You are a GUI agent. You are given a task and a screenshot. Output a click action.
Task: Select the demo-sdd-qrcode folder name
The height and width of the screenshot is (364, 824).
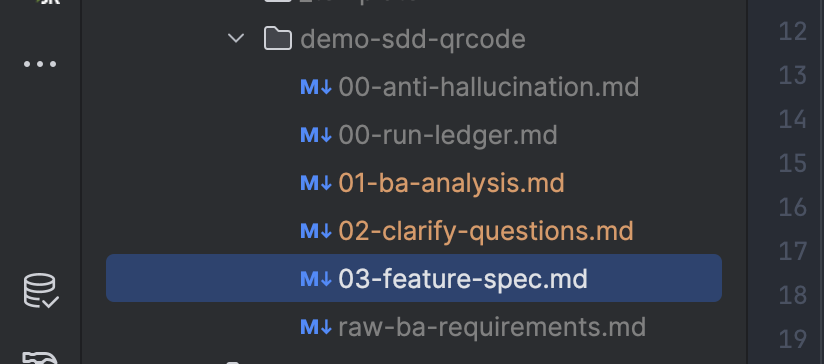coord(413,39)
